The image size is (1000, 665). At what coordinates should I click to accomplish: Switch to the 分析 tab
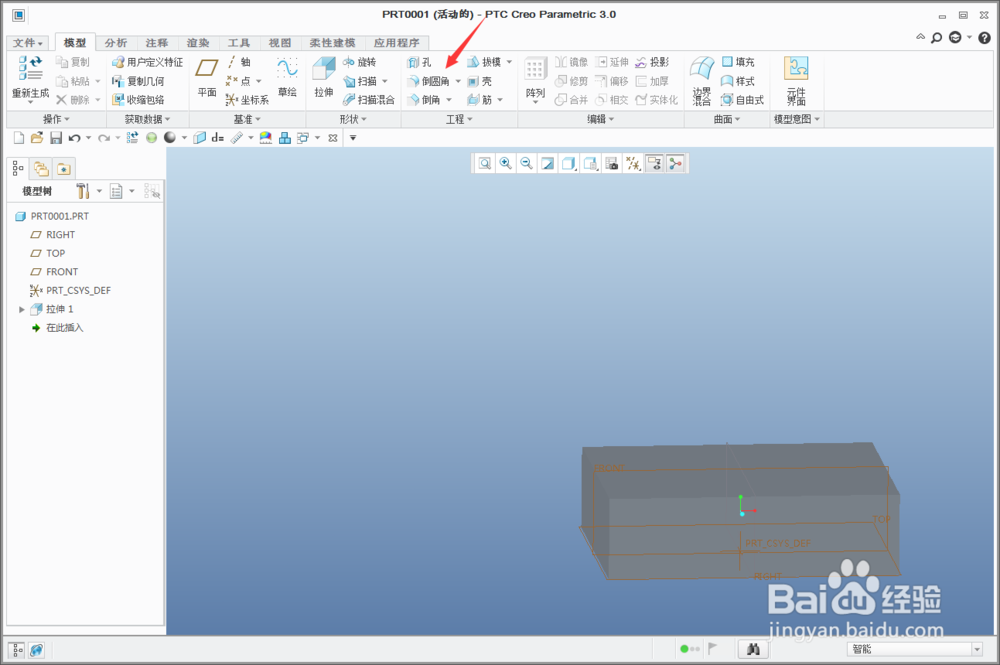[116, 43]
